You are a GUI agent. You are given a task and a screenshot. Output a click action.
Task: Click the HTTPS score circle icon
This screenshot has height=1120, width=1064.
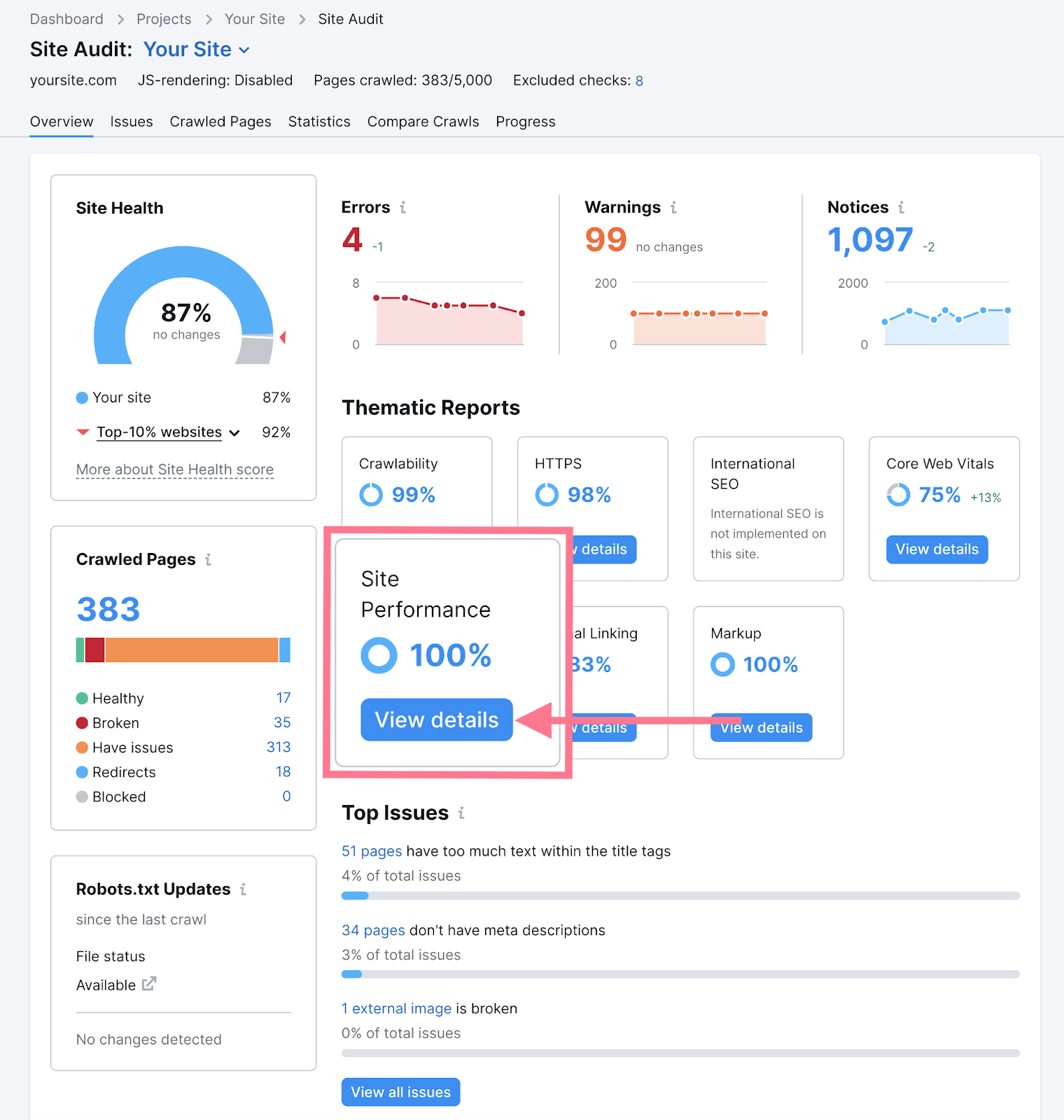[x=547, y=495]
